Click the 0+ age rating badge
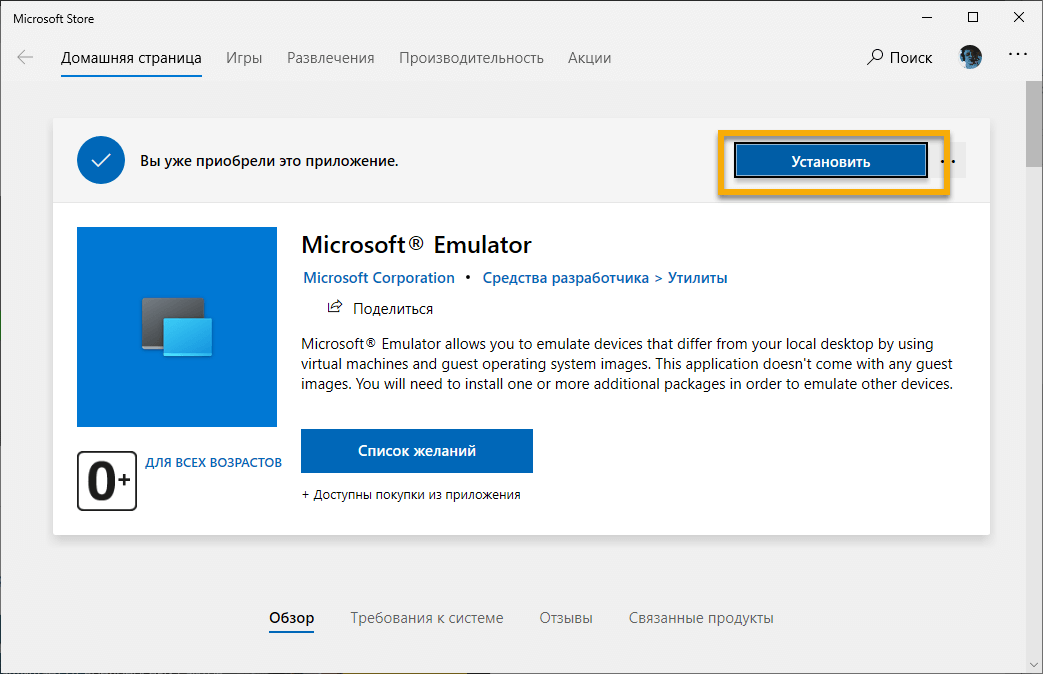 pyautogui.click(x=106, y=481)
